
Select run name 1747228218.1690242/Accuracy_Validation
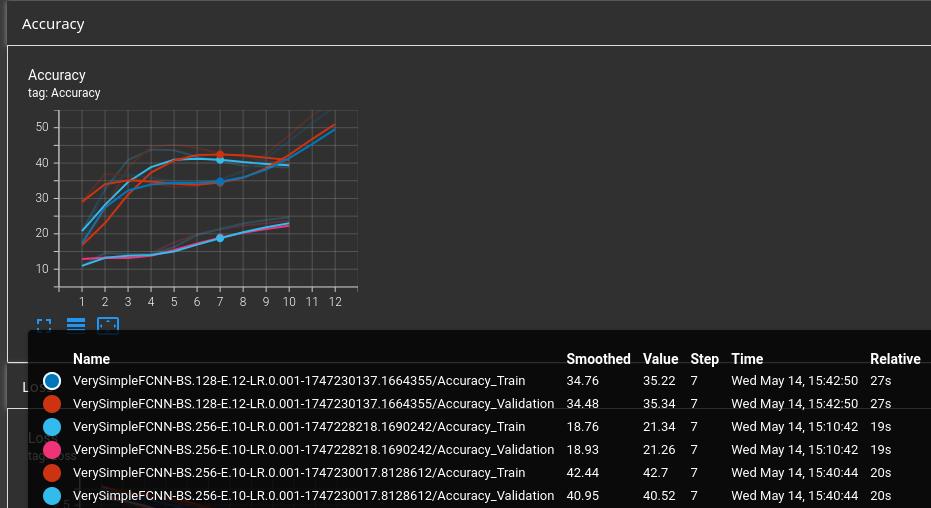(314, 450)
